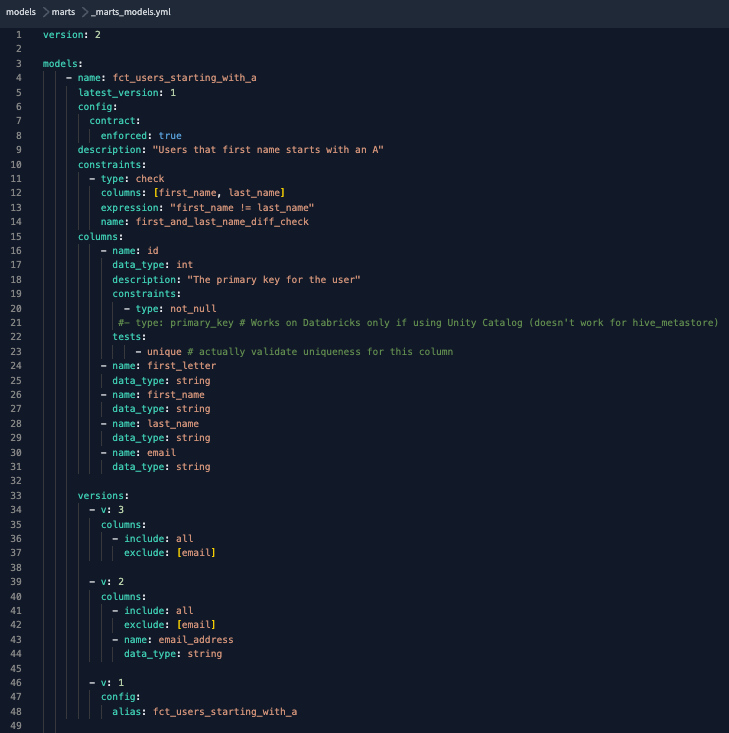
Task: Click 'email_address' column name on line 43
Action: click(196, 640)
